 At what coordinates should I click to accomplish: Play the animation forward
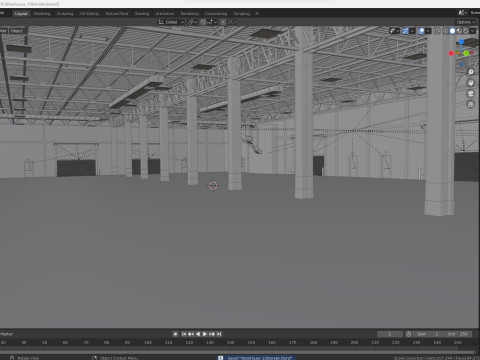point(205,334)
